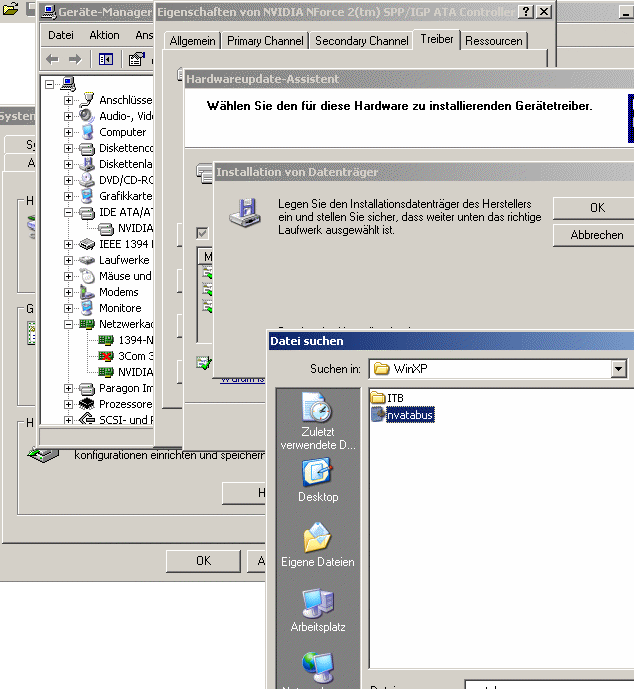Expand the Anschlüsse tree node
This screenshot has height=689, width=634.
(68, 100)
